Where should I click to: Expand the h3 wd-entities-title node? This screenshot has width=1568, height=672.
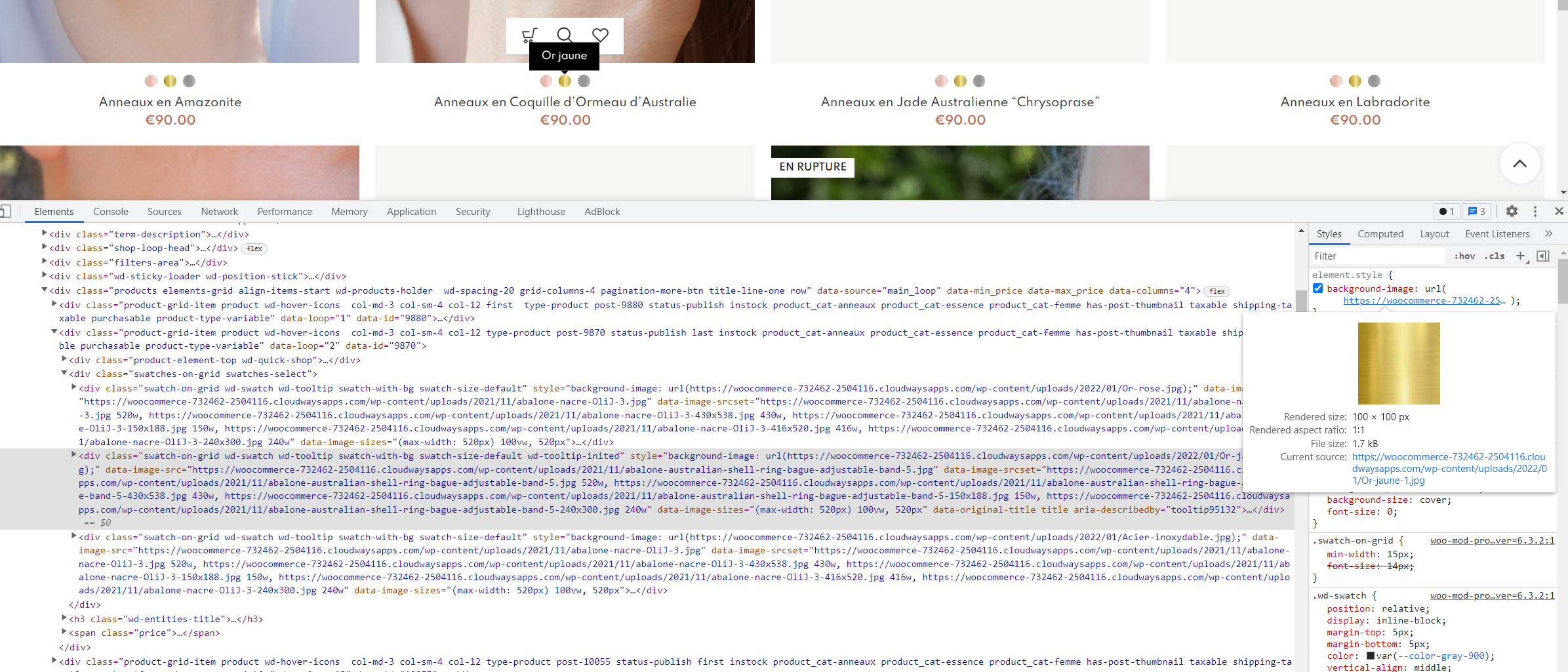pyautogui.click(x=64, y=618)
